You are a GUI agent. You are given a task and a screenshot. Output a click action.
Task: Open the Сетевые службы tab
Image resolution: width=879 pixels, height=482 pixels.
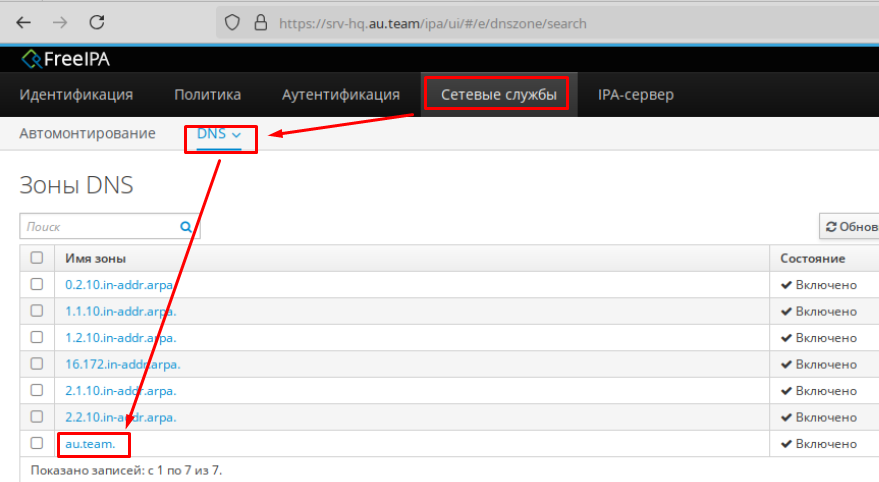pos(497,95)
